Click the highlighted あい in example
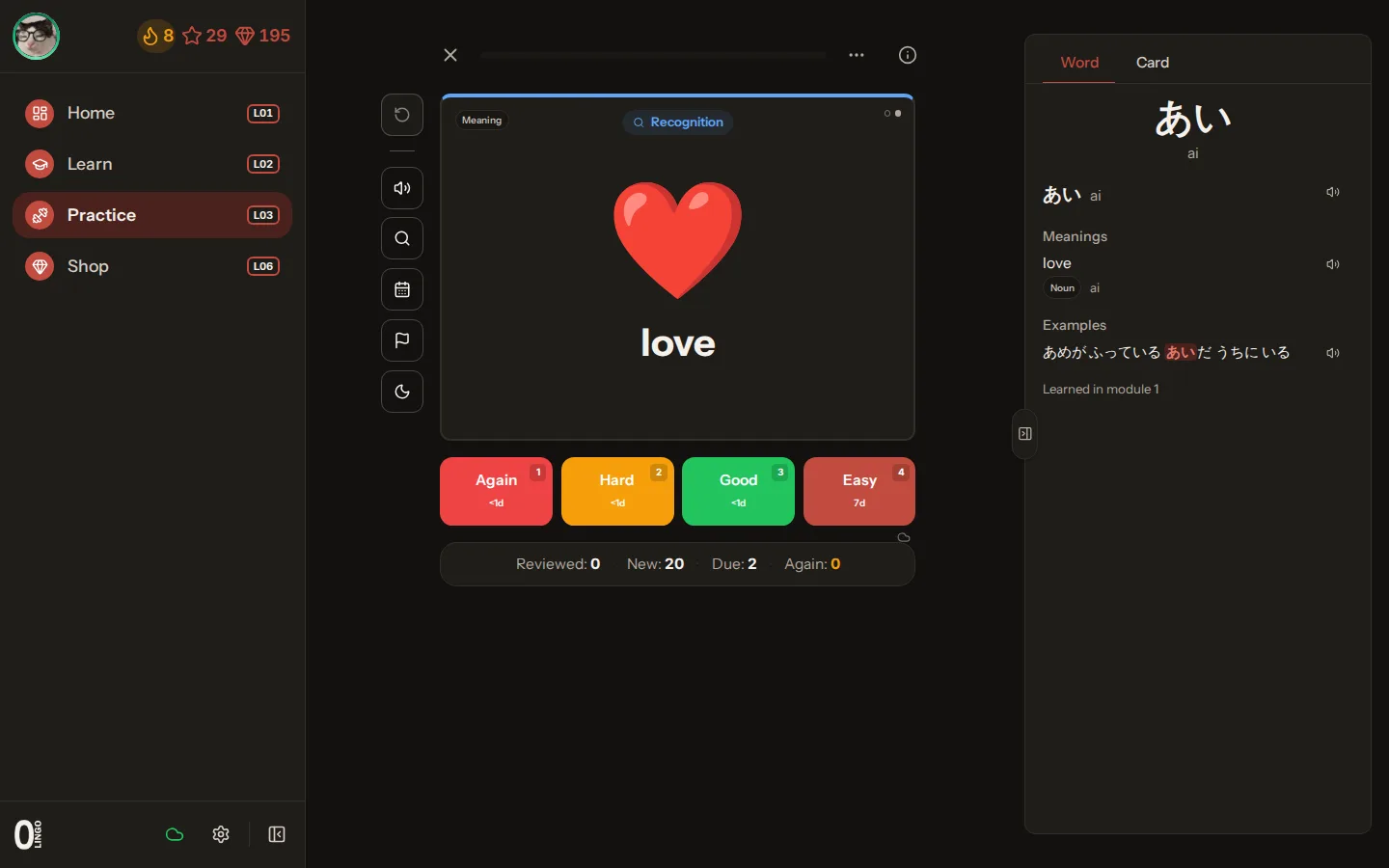This screenshot has height=868, width=1389. click(x=1181, y=353)
